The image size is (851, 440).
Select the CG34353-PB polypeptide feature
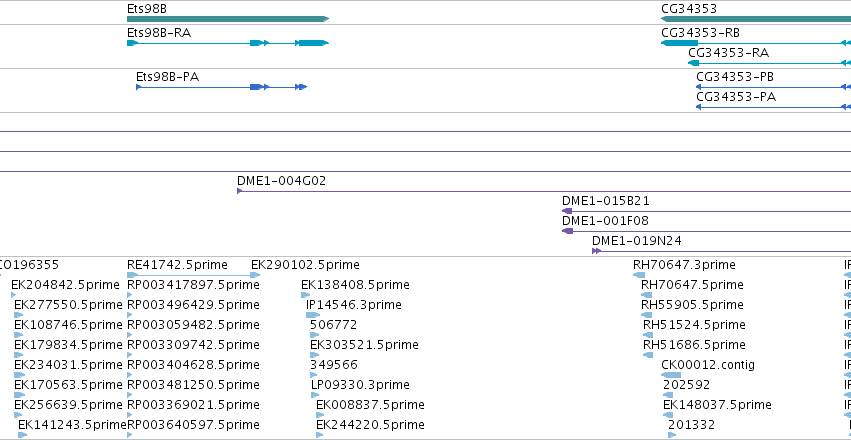pyautogui.click(x=773, y=87)
